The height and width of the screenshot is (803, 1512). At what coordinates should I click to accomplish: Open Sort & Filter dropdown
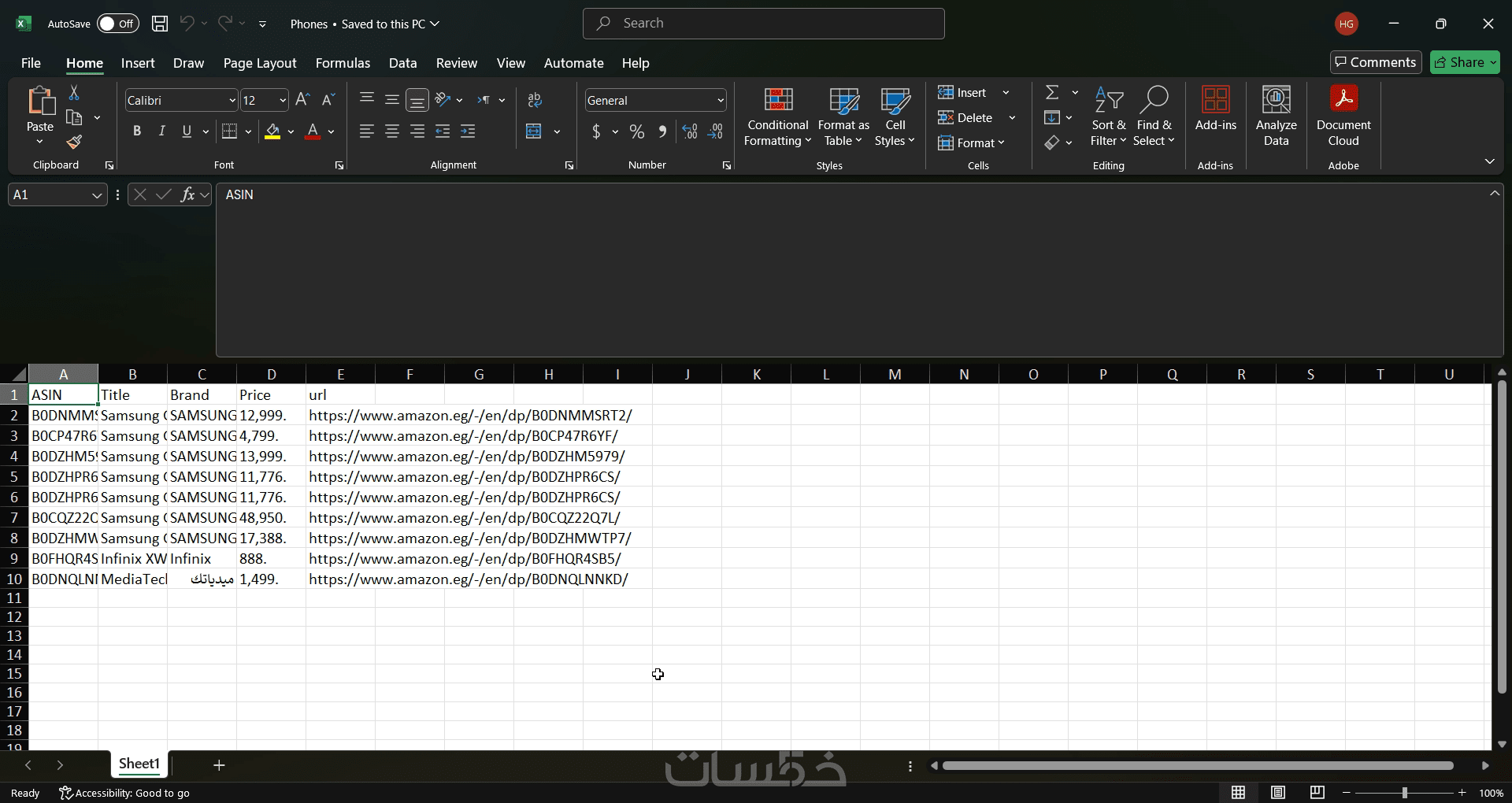point(1109,117)
